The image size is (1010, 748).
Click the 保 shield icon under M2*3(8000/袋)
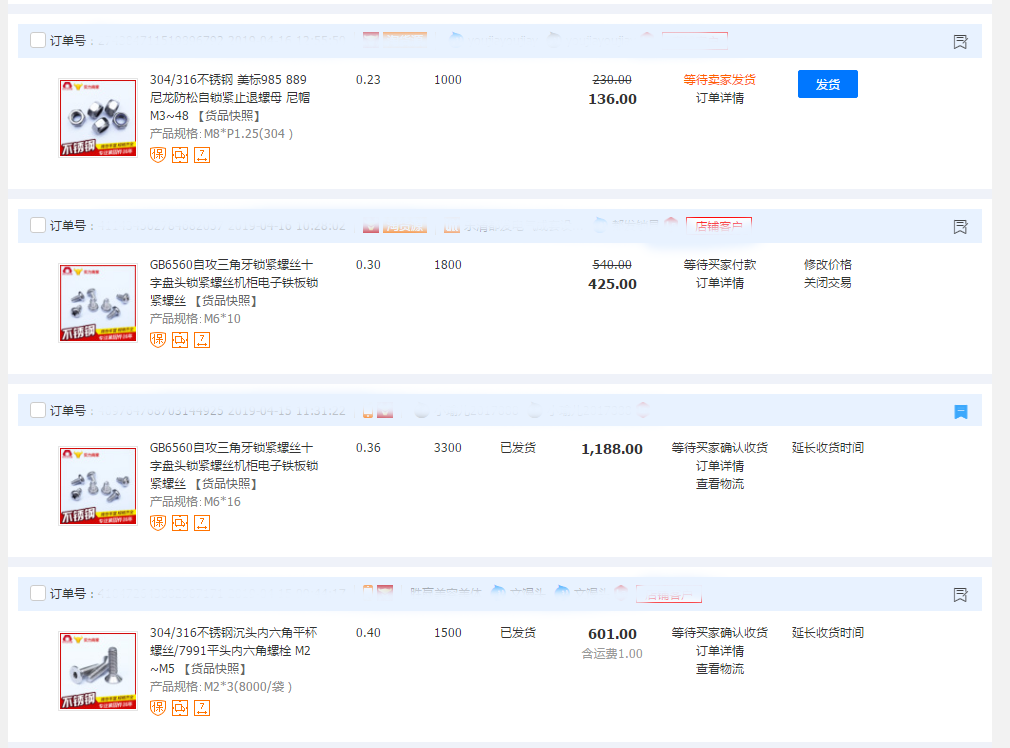(158, 708)
